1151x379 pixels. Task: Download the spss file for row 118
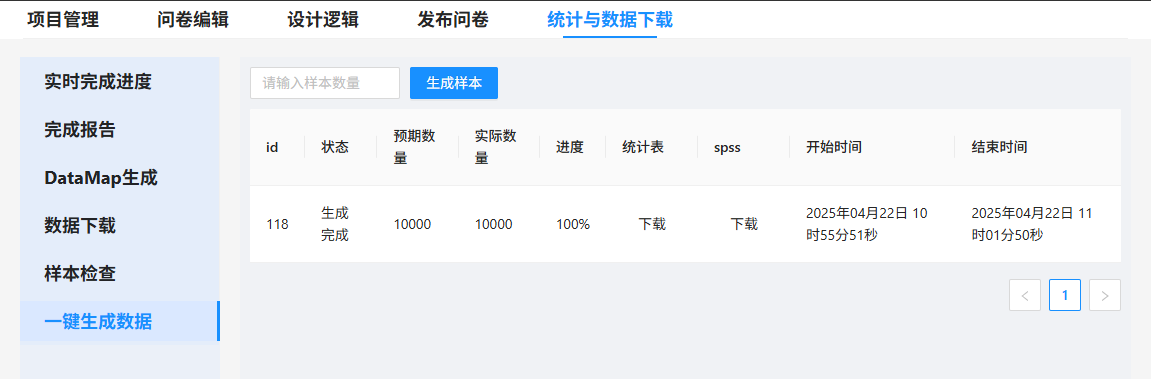click(744, 224)
